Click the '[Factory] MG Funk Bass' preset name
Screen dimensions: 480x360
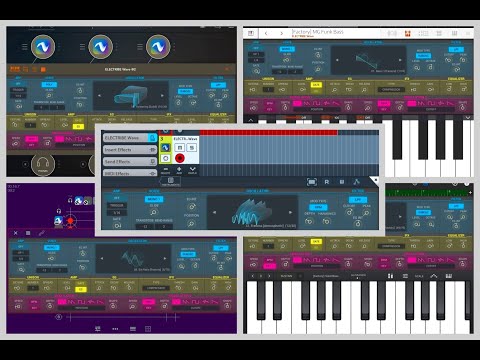click(317, 32)
